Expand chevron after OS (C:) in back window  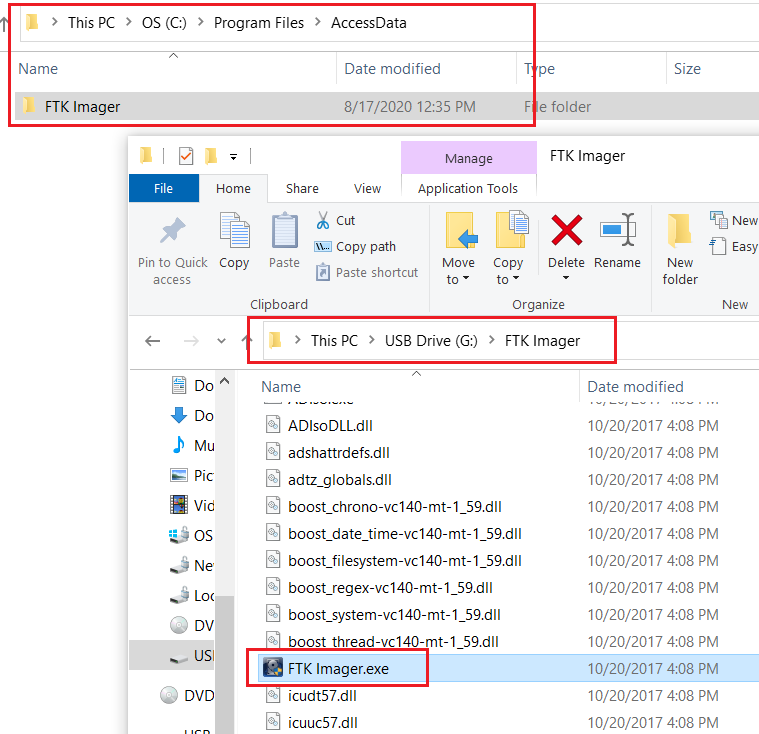coord(200,22)
